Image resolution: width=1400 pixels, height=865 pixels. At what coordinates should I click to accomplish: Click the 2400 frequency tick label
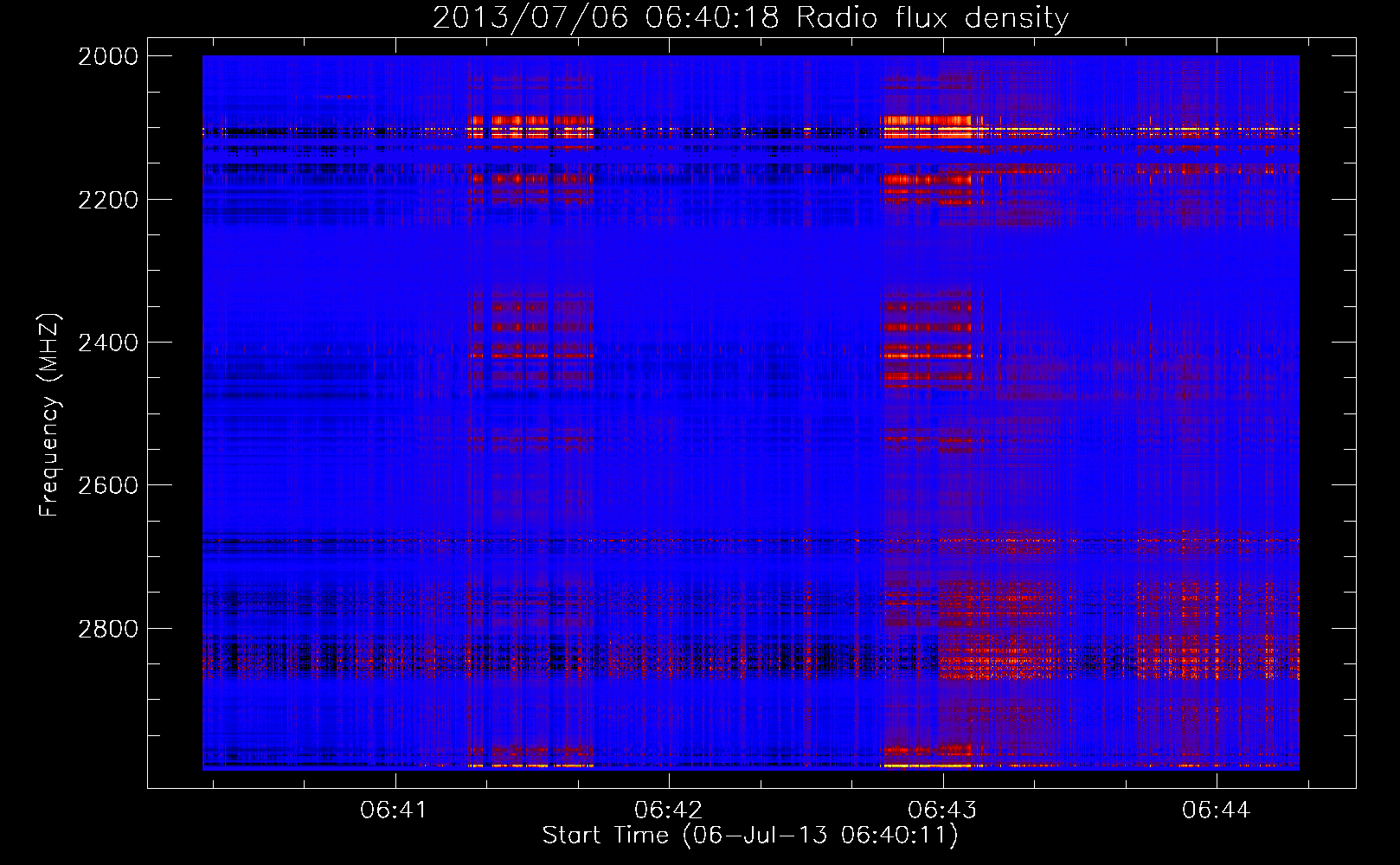108,343
